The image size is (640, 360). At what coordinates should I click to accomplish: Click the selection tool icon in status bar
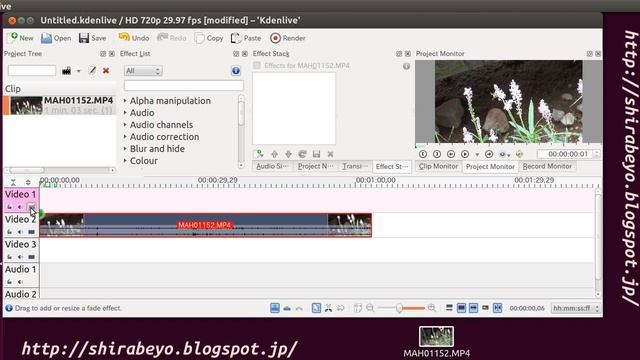[316, 308]
